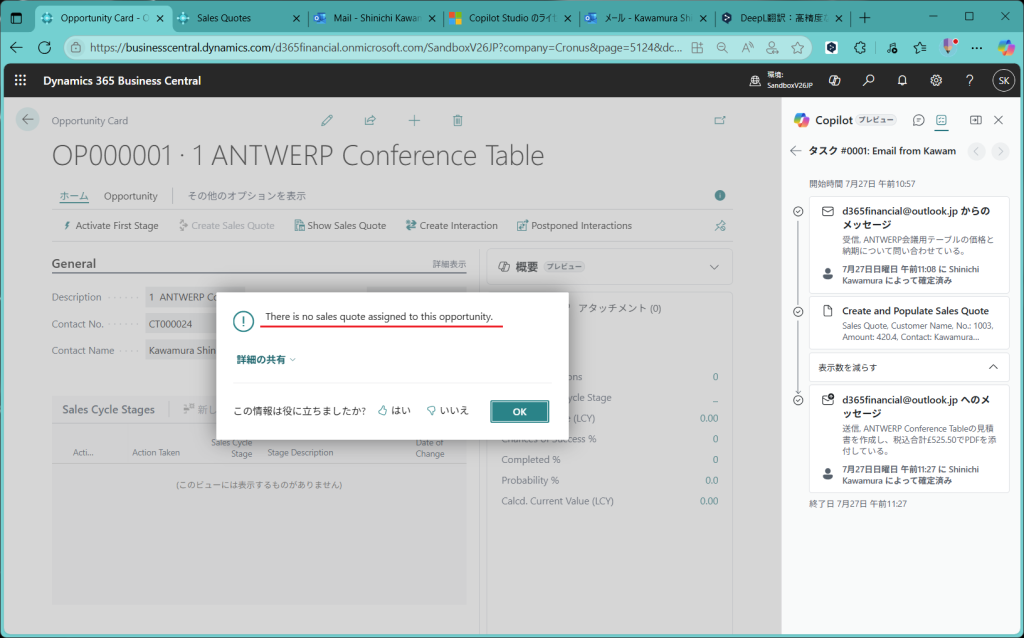Screen dimensions: 1024x638
Task: Close the Copilot side panel
Action: point(998,120)
